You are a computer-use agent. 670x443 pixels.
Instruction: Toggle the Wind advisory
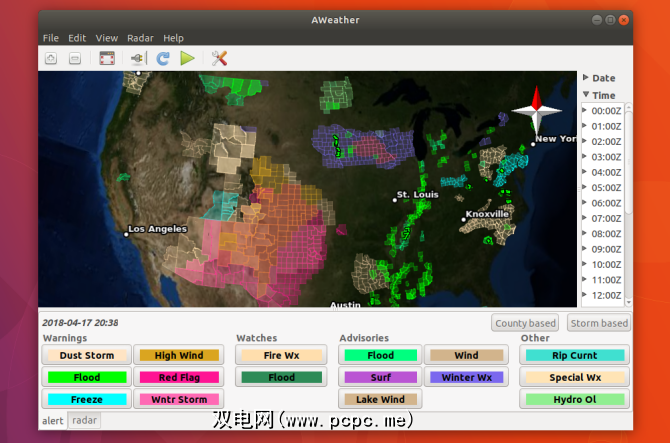(x=466, y=355)
